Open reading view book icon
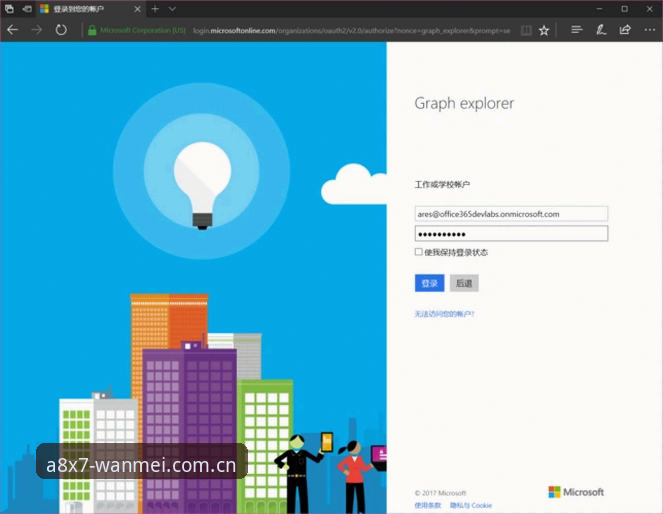Screen dimensions: 663x514 point(526,30)
